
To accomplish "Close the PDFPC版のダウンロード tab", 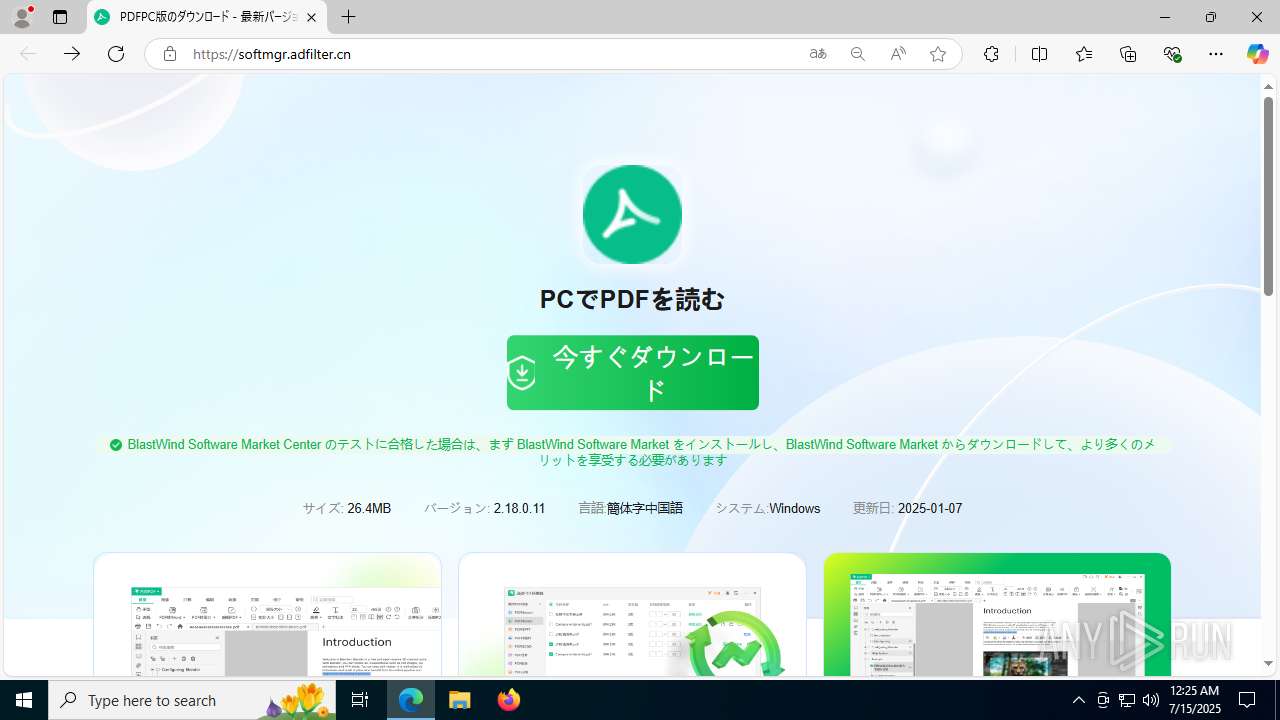I will pyautogui.click(x=312, y=17).
